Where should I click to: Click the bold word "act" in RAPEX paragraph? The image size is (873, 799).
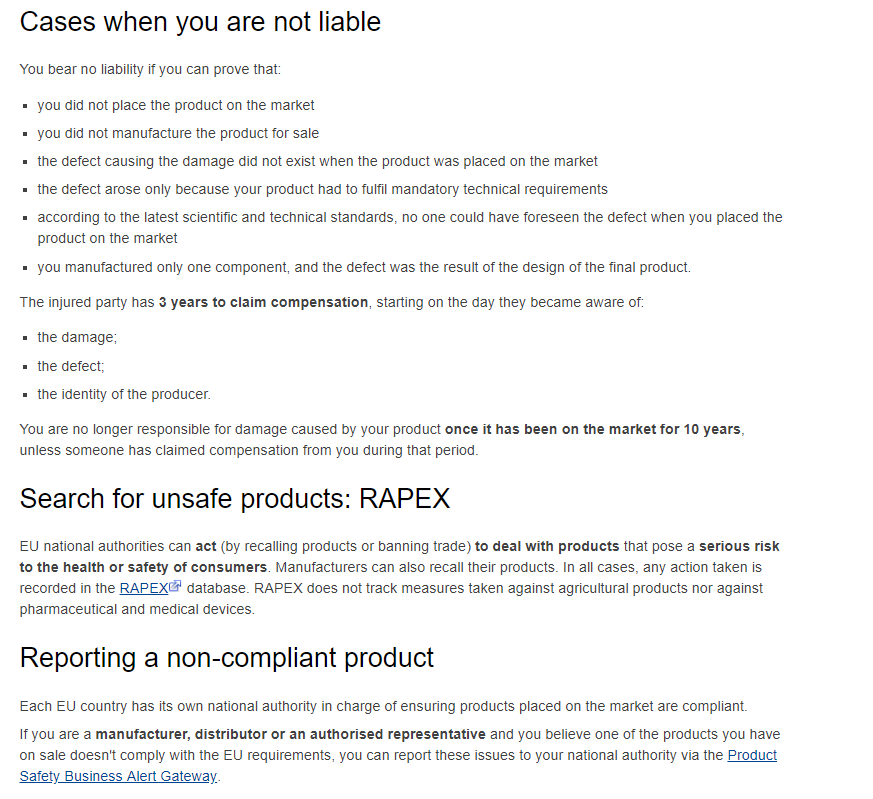(206, 546)
